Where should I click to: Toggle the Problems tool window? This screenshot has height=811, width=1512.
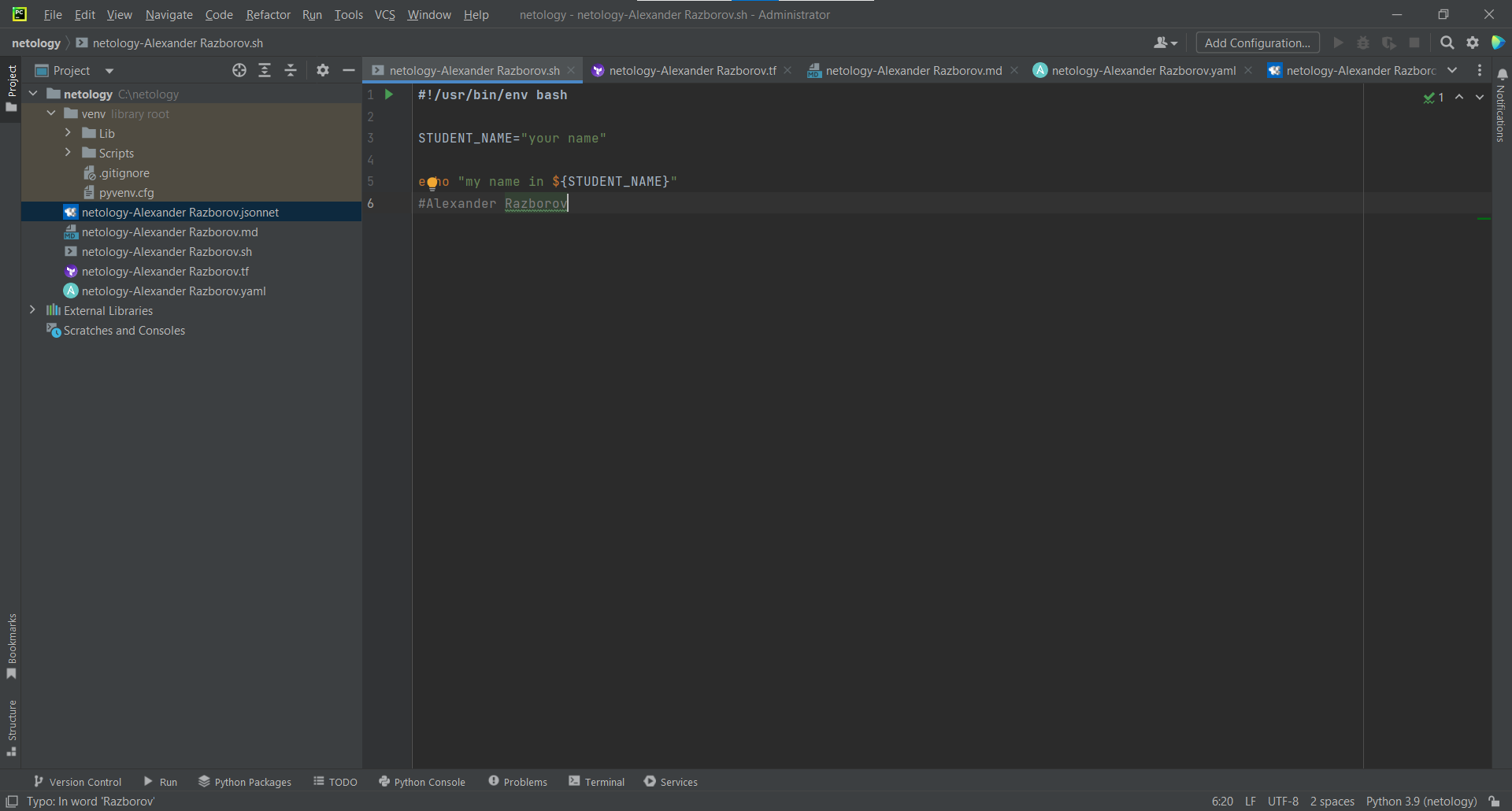tap(517, 781)
